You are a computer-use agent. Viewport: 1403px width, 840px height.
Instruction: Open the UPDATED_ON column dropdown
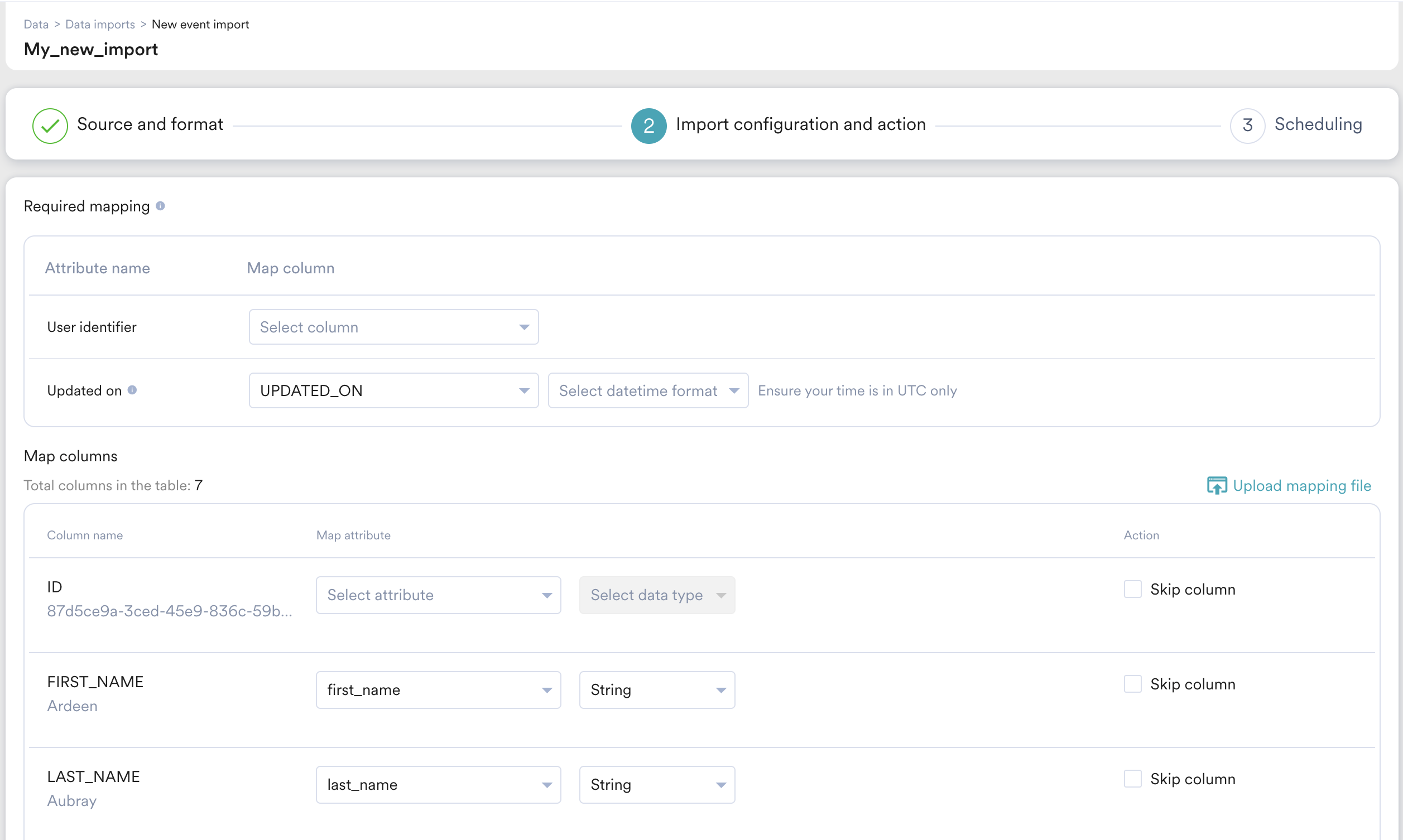(393, 390)
